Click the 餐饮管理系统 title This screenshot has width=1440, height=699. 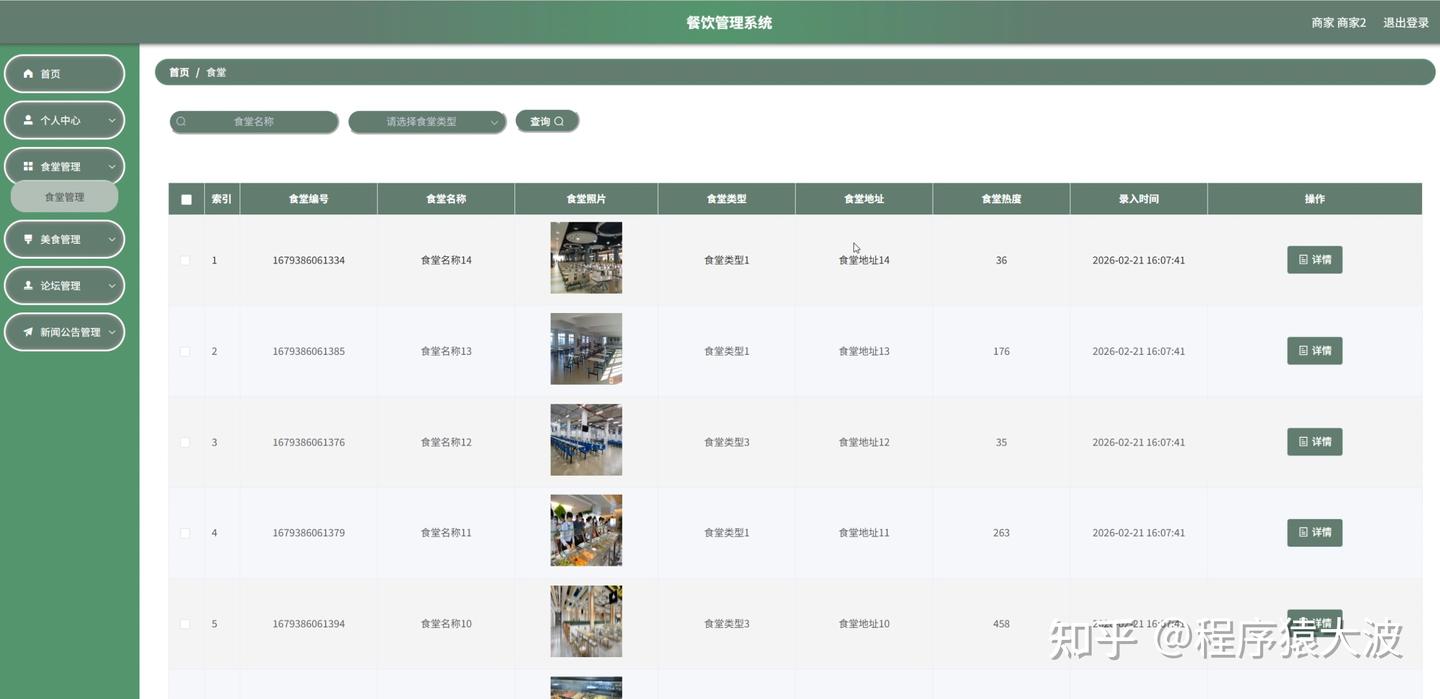click(x=729, y=23)
